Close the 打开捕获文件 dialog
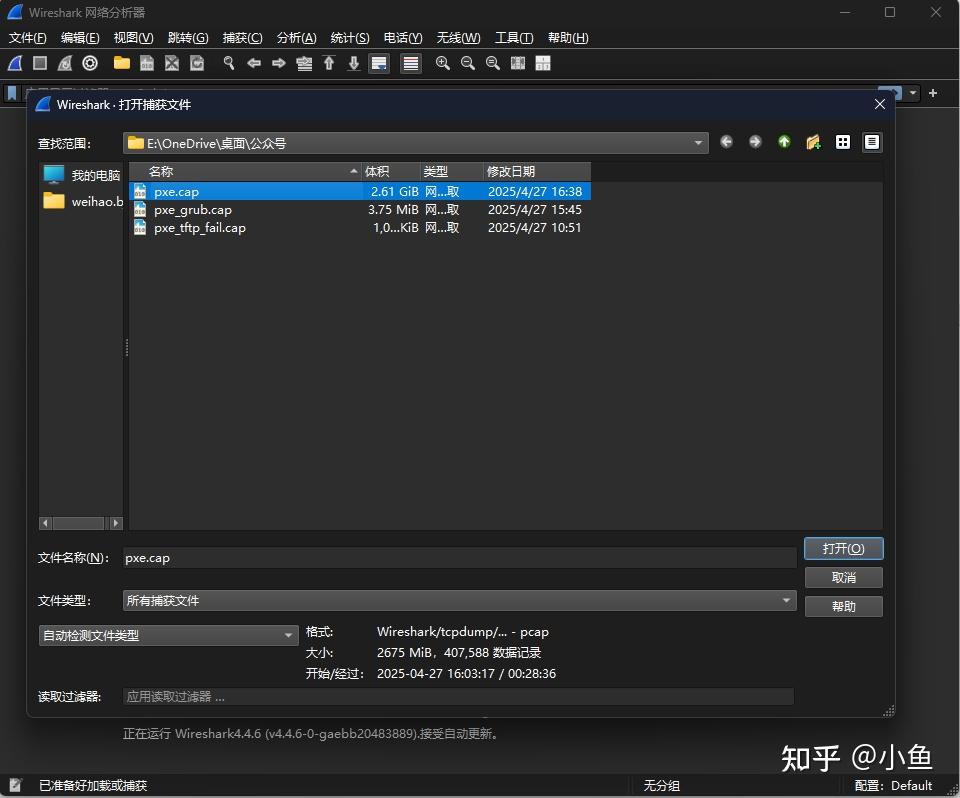This screenshot has height=798, width=960. [x=880, y=104]
